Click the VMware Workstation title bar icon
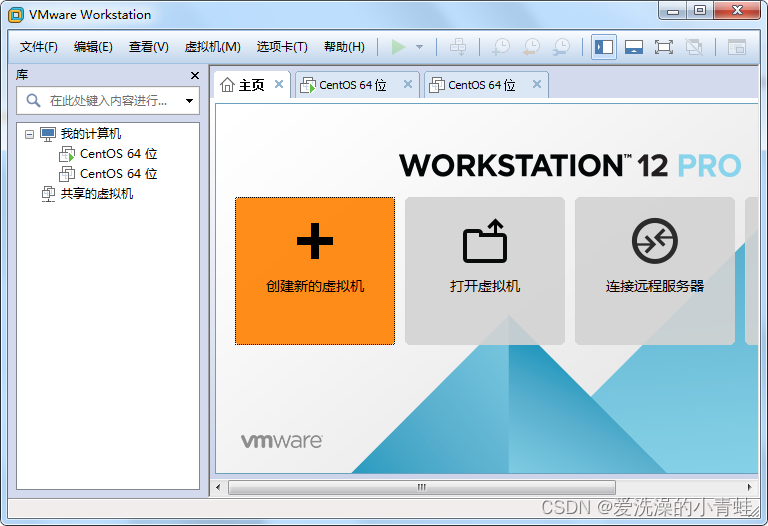The image size is (768, 526). [16, 15]
